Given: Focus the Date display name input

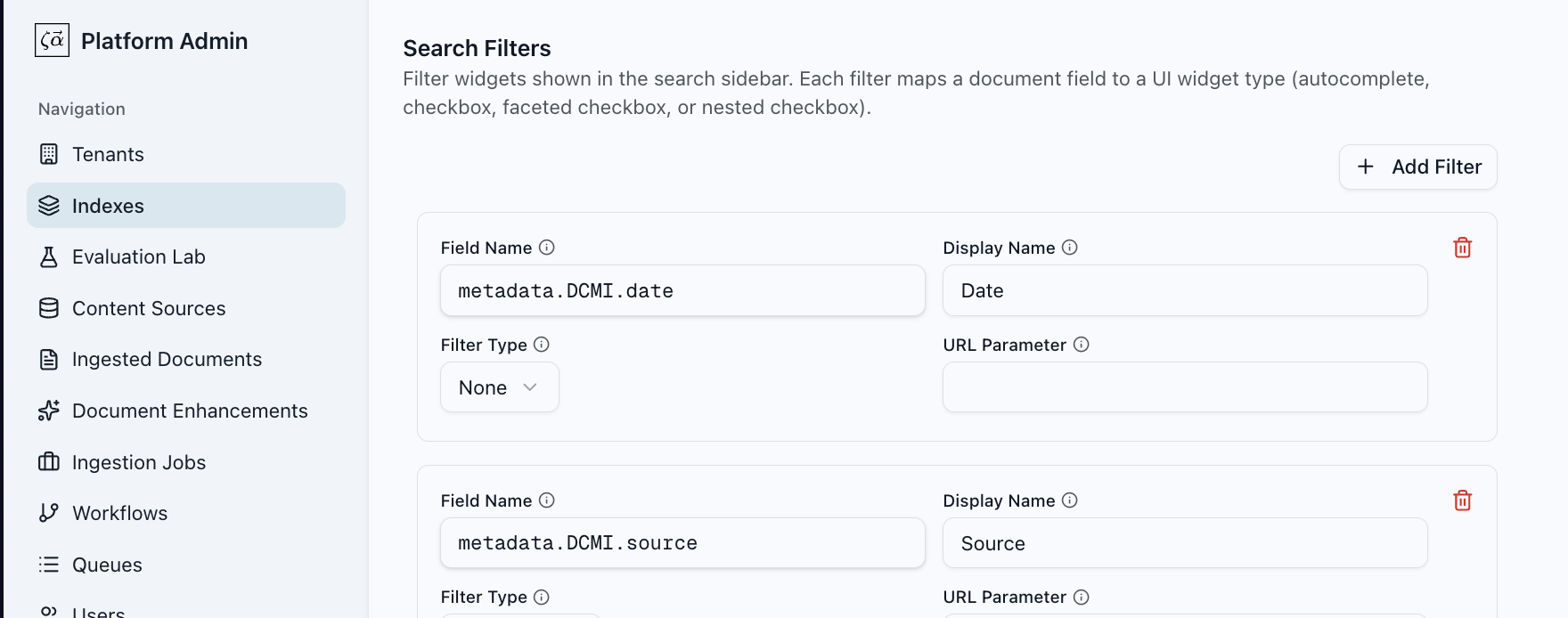Looking at the screenshot, I should [x=1185, y=290].
